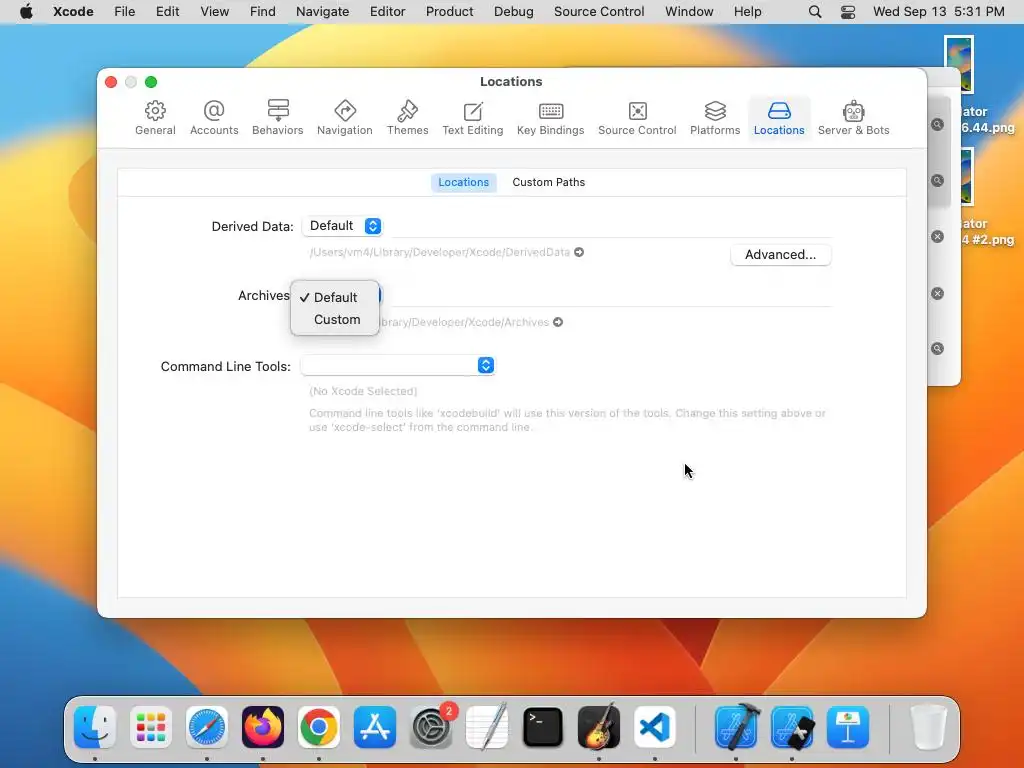
Task: Open Terminal from the Dock
Action: tap(543, 727)
